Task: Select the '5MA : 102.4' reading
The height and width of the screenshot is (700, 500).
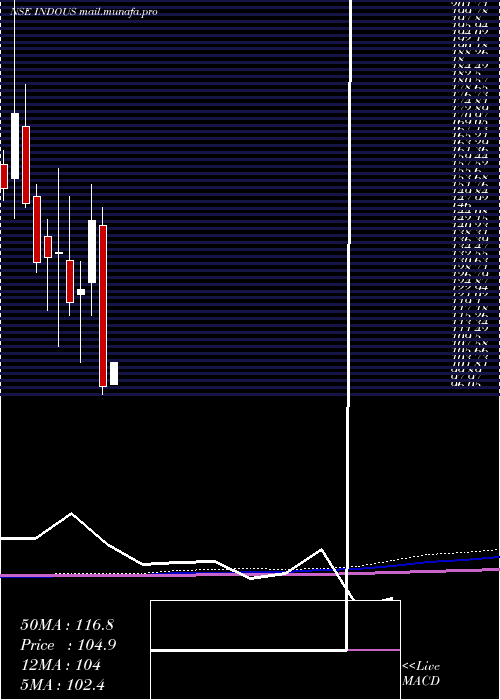Action: pos(62,685)
